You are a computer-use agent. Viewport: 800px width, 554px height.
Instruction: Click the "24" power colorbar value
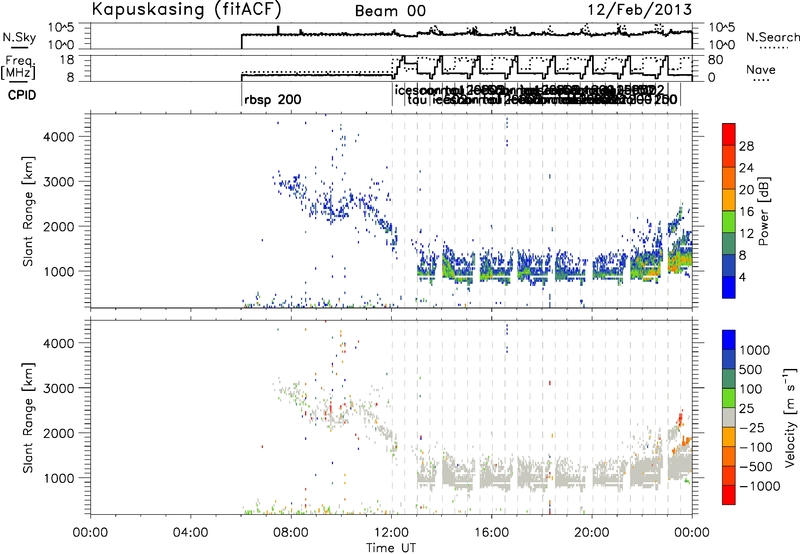pyautogui.click(x=746, y=168)
